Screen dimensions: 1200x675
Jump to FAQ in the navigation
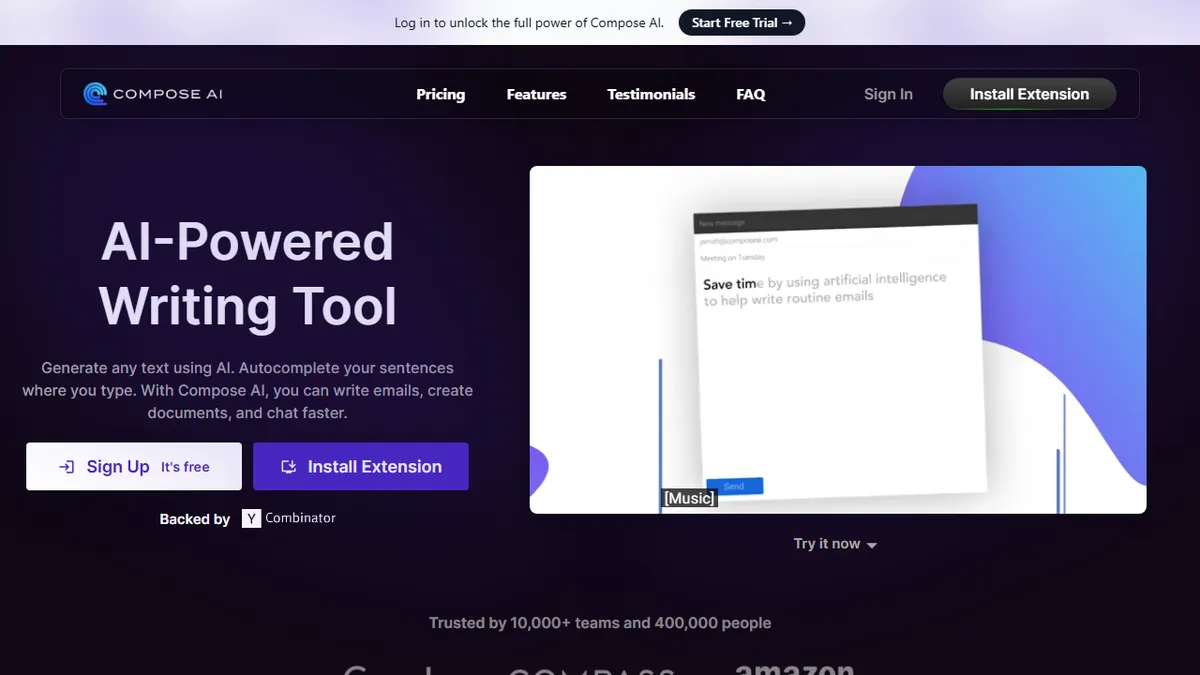pos(751,94)
